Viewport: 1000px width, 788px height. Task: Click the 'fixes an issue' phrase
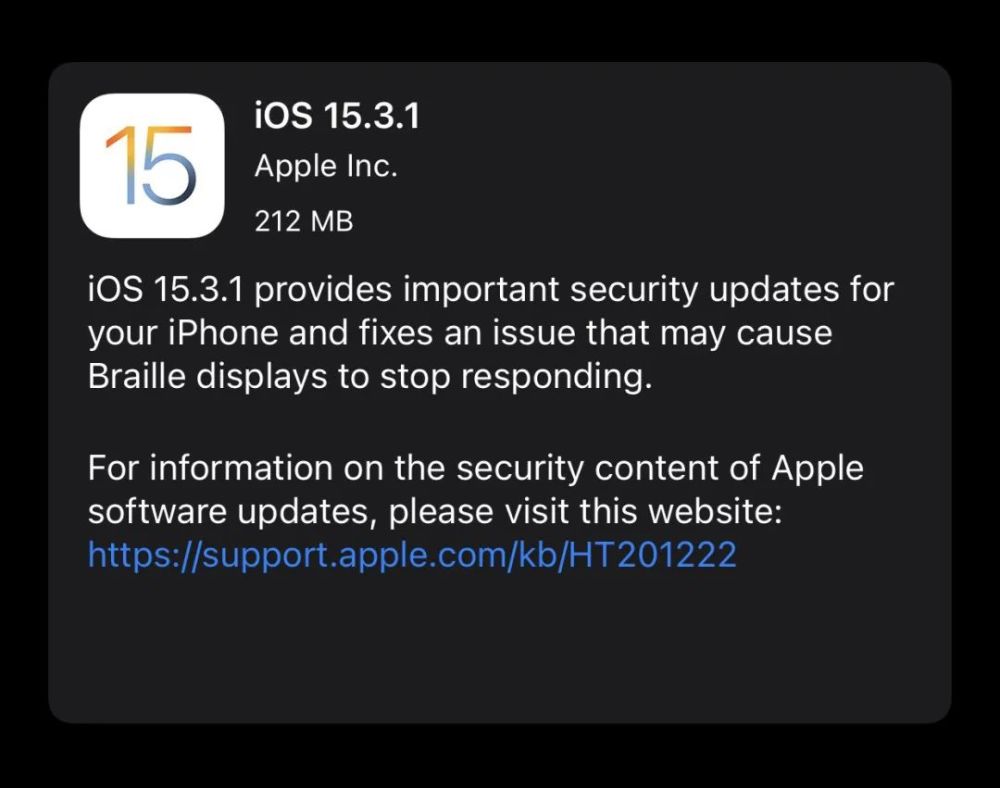pos(467,333)
